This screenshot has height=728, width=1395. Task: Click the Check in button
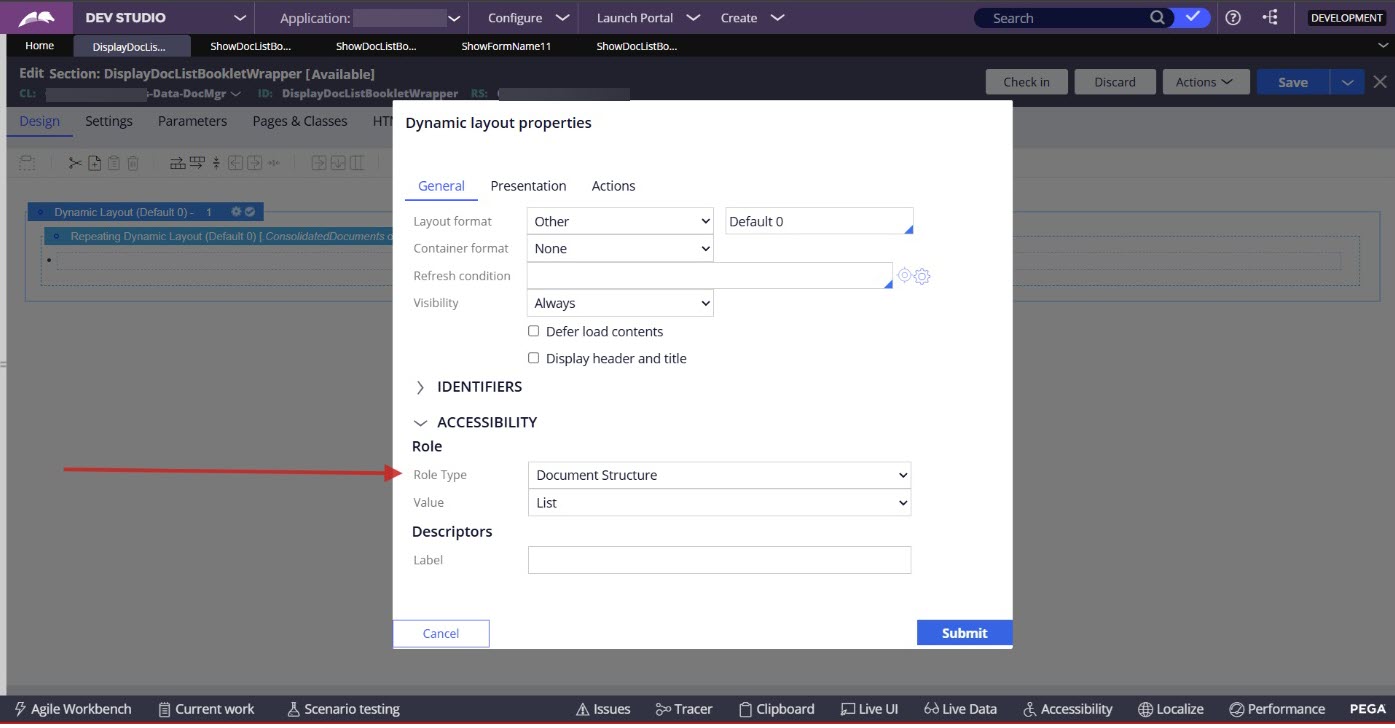click(x=1027, y=82)
